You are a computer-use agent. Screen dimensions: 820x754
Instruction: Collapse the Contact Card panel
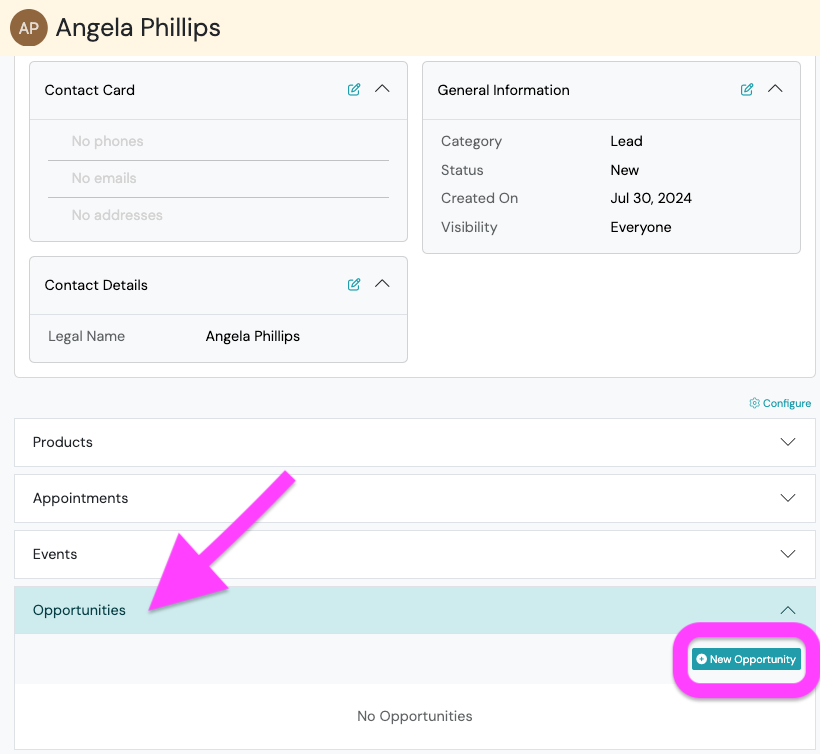(x=382, y=89)
